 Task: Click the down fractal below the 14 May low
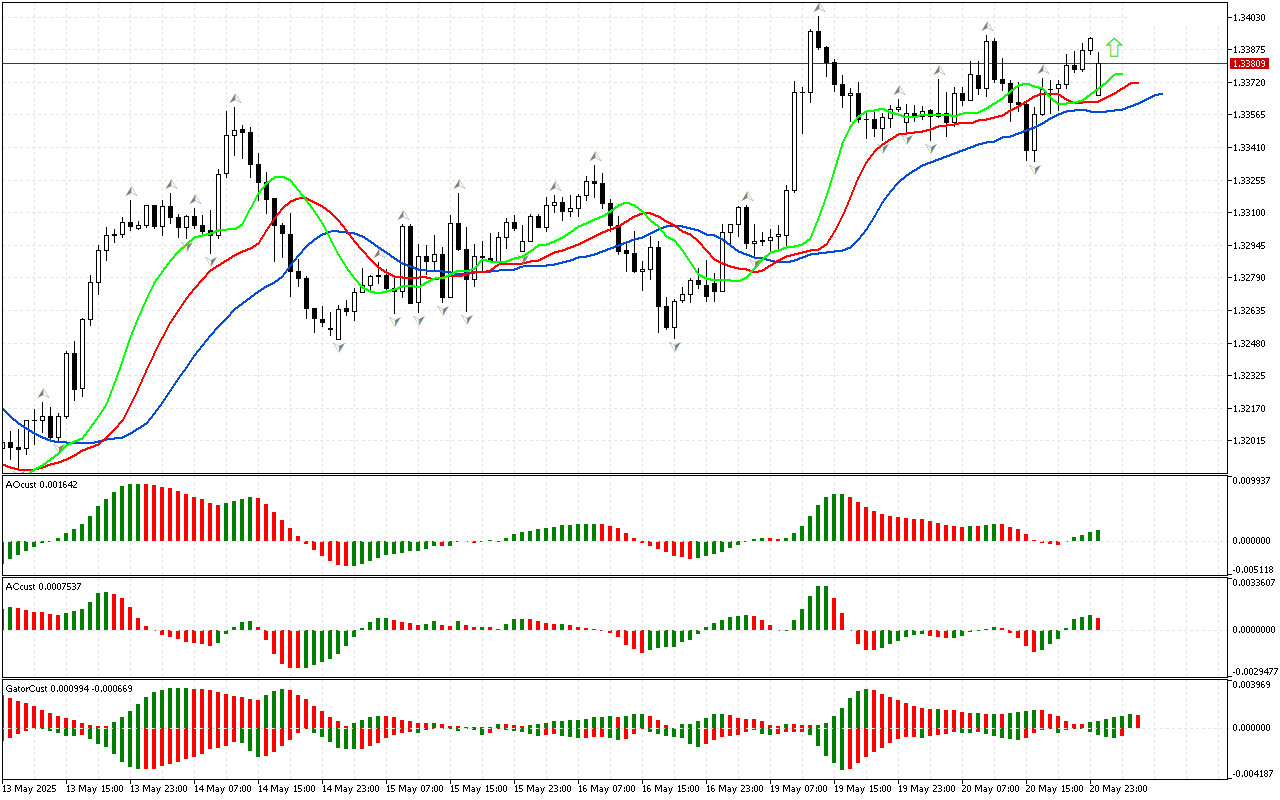pos(339,347)
